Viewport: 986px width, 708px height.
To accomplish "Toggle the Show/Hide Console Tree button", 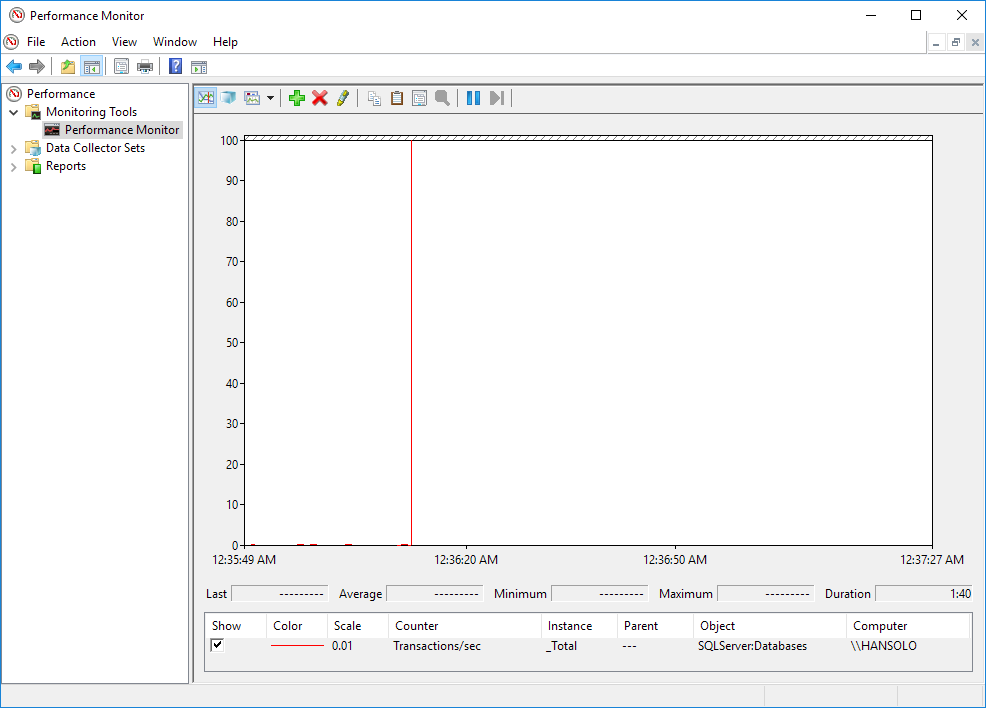I will coord(91,67).
